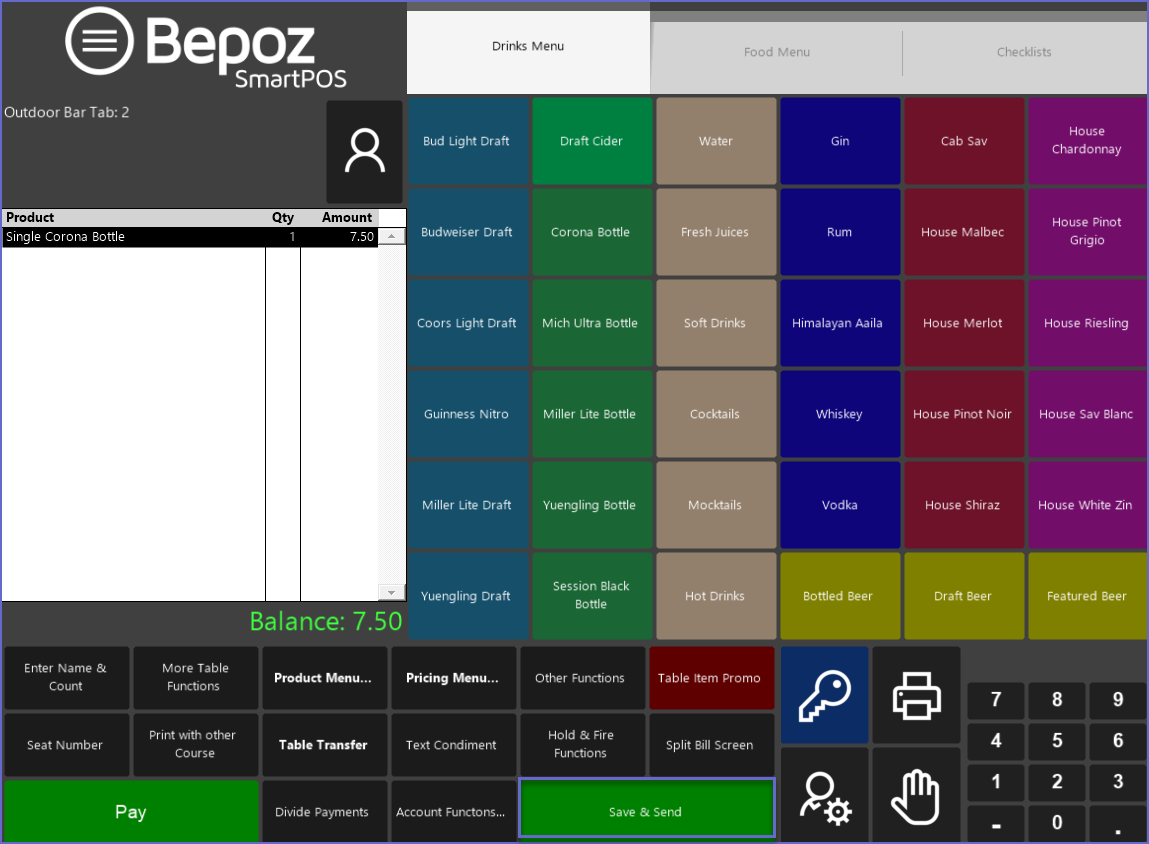Tap the hand stop icon button
Screen dimensions: 1149x844
[916, 797]
